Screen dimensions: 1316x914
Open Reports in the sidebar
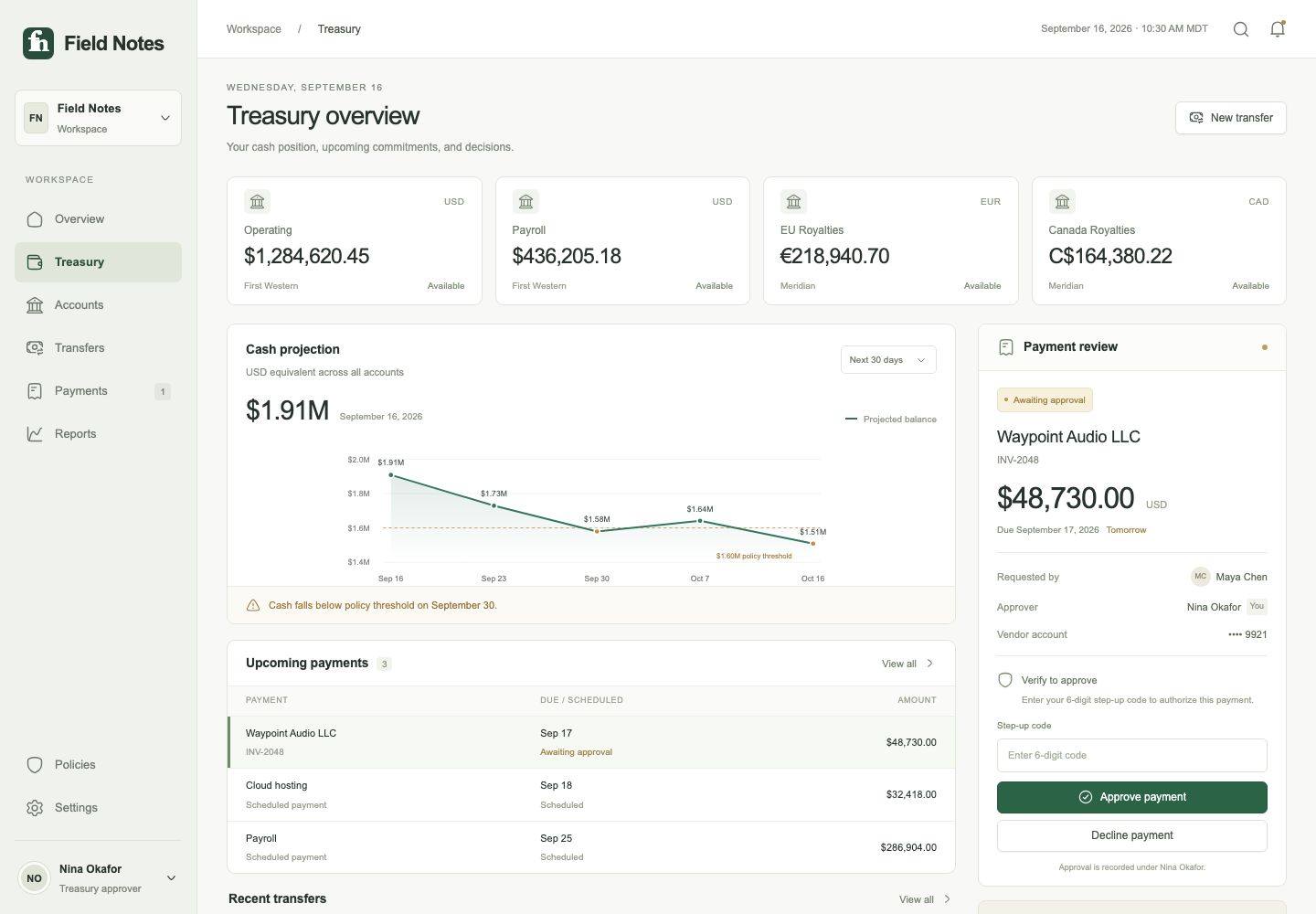point(98,434)
